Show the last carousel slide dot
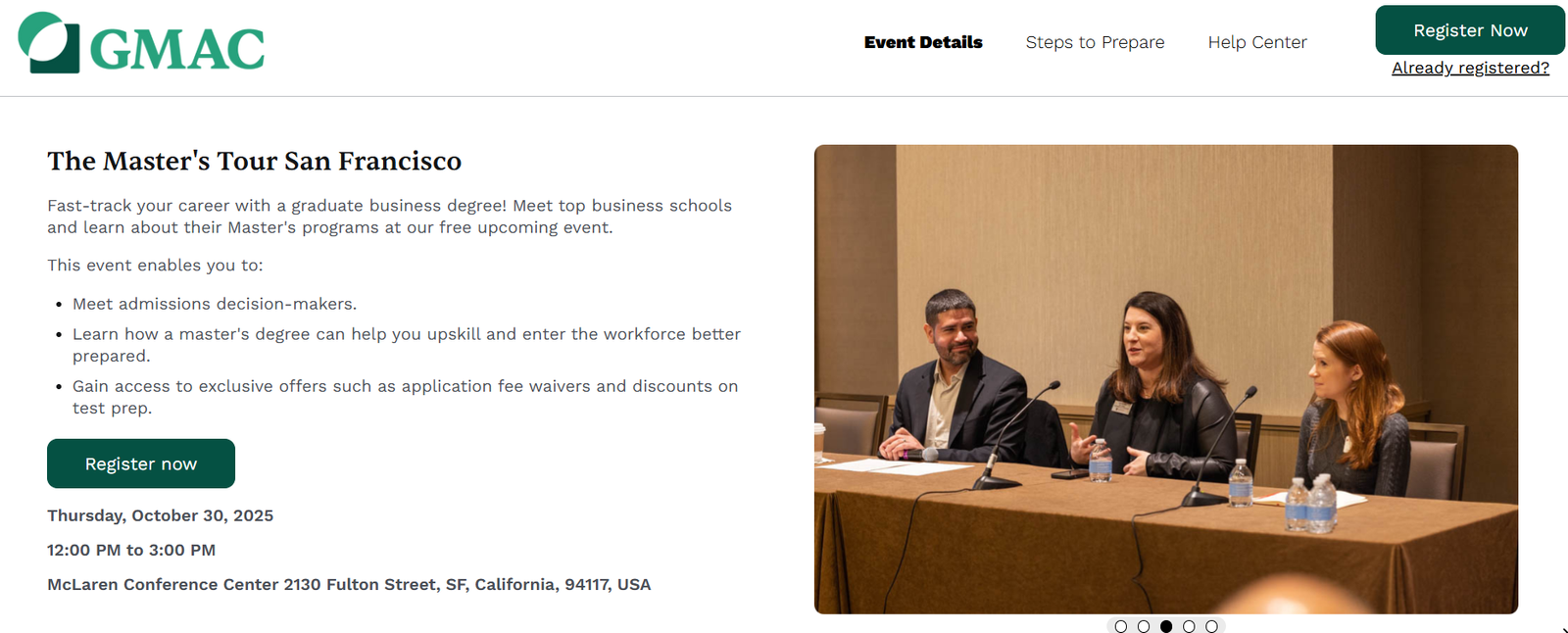This screenshot has height=633, width=1568. (1211, 626)
